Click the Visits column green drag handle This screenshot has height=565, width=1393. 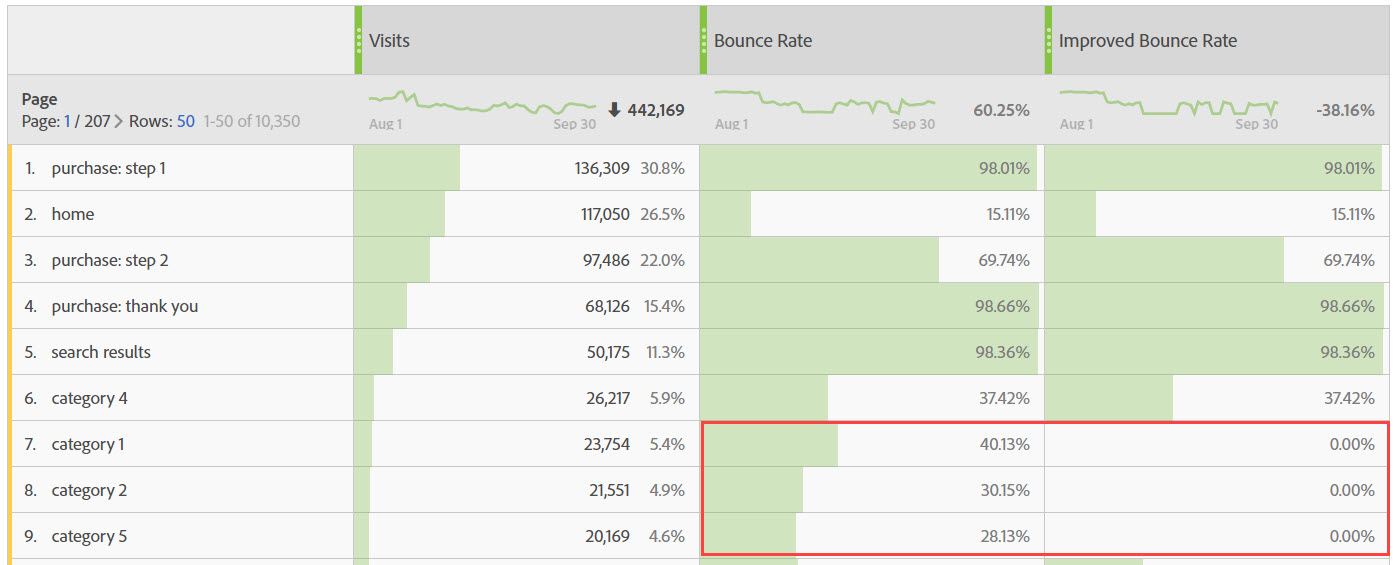[x=358, y=41]
